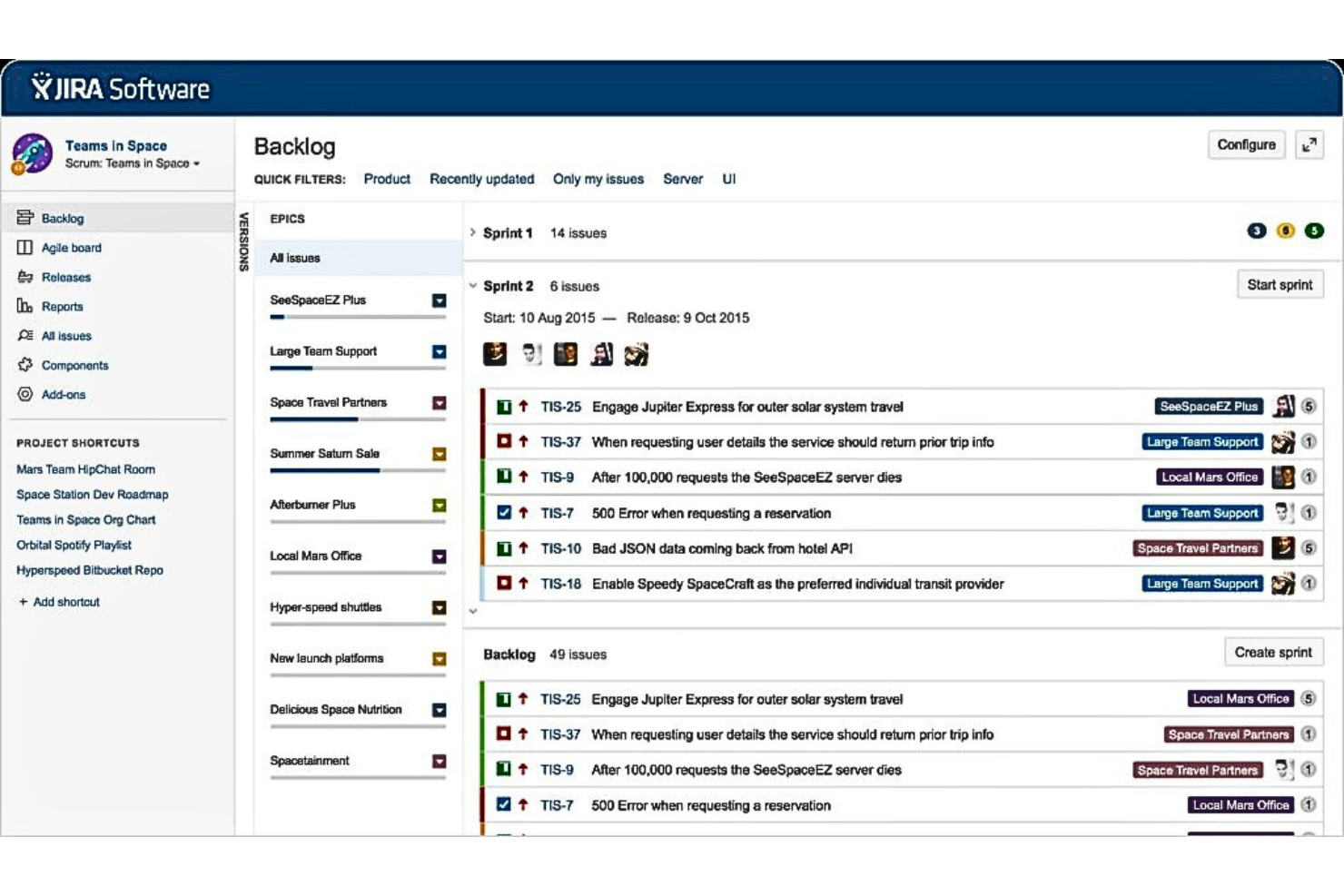
Task: Click the Summer Saturn Sale epic progress bar
Action: [x=358, y=470]
